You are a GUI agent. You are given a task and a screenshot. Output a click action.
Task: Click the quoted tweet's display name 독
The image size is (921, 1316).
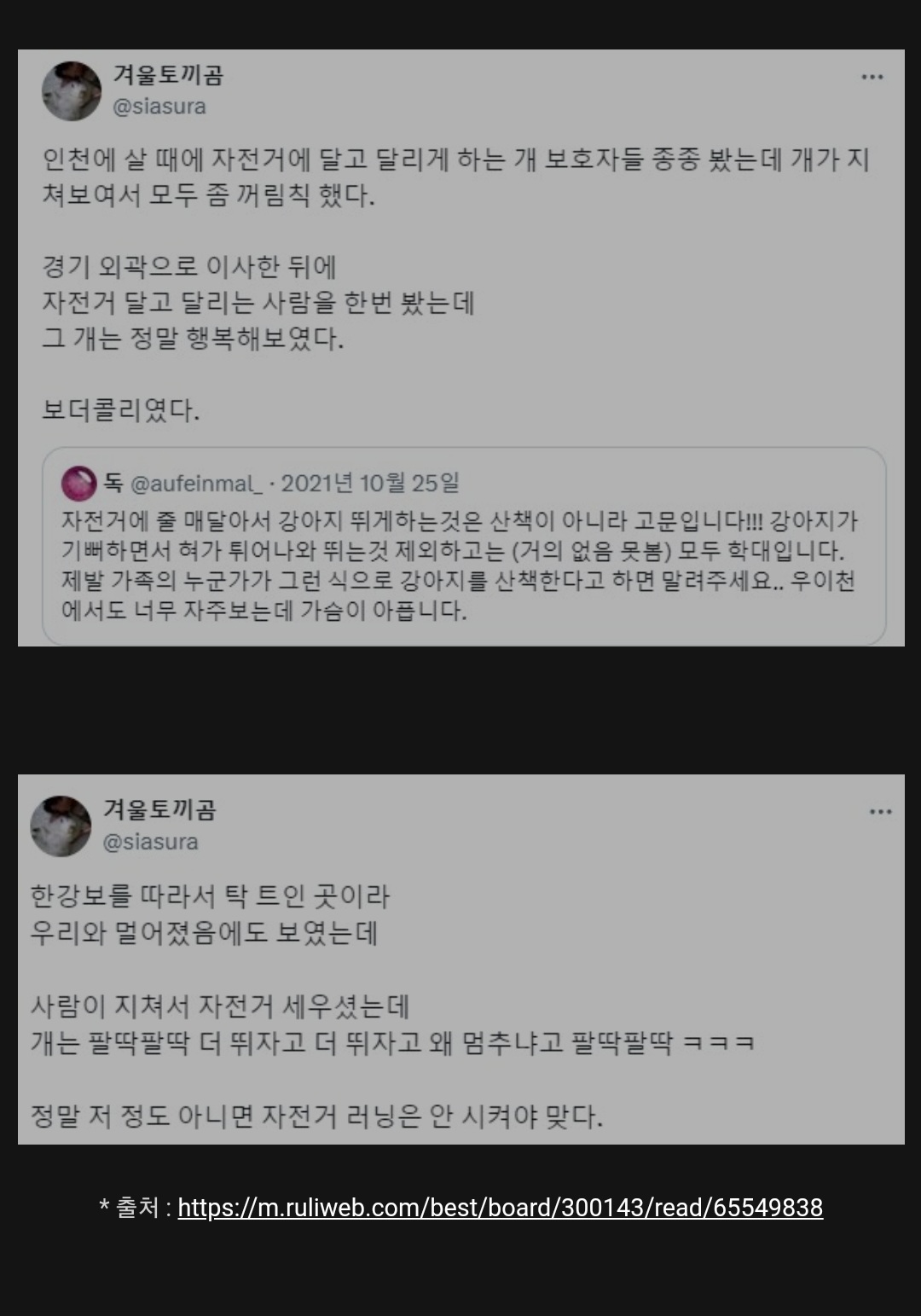(113, 484)
